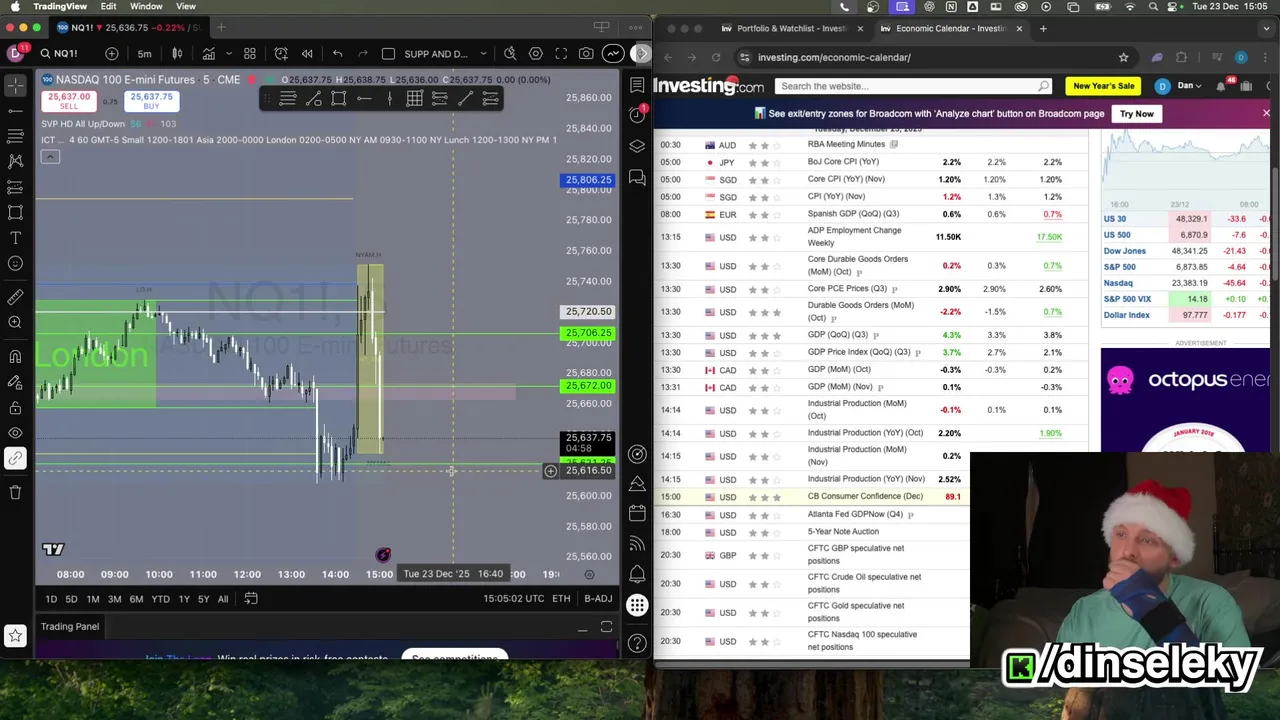Select the horizontal lines tool in floating toolbar
This screenshot has width=1280, height=720.
(x=288, y=98)
